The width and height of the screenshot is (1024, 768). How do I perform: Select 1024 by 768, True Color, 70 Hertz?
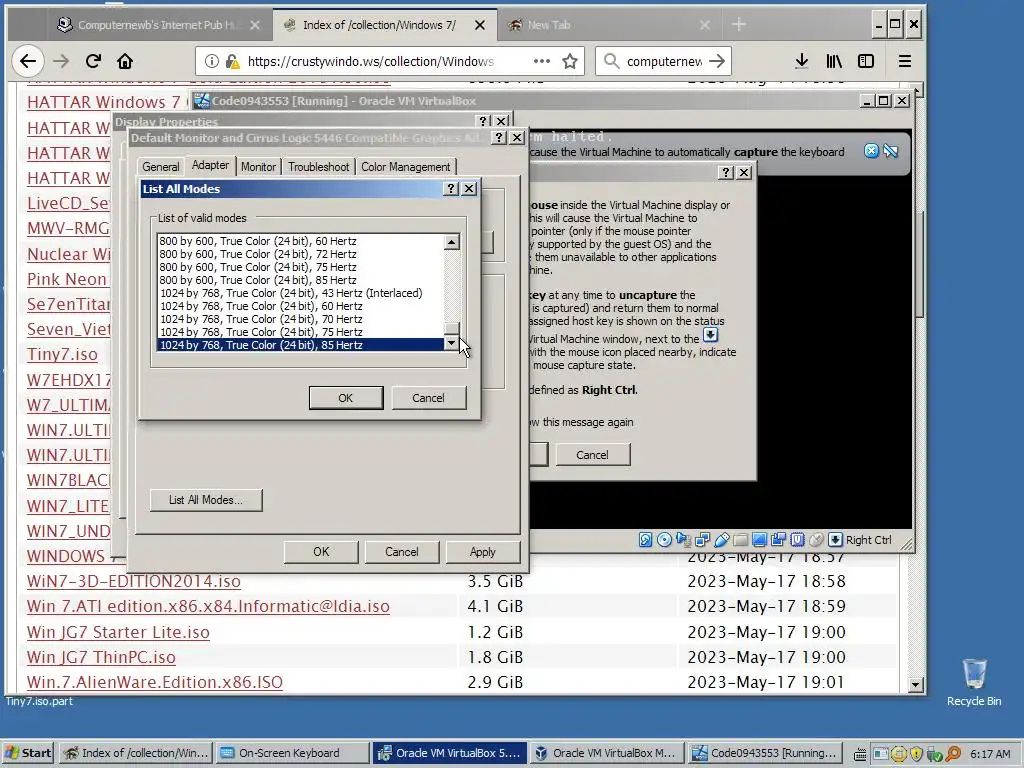[300, 319]
